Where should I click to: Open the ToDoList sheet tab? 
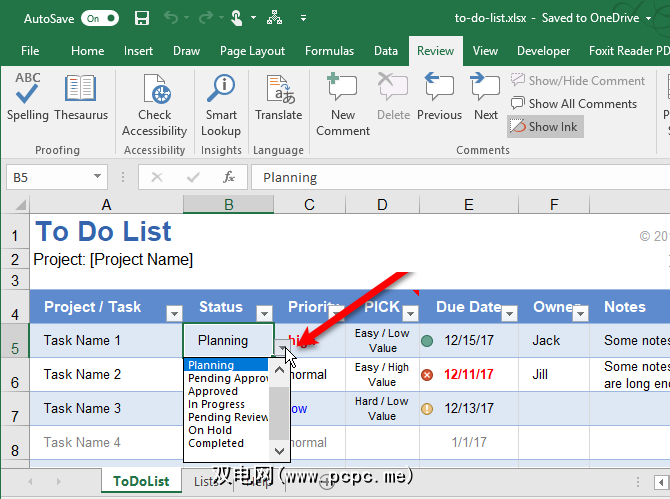[141, 481]
